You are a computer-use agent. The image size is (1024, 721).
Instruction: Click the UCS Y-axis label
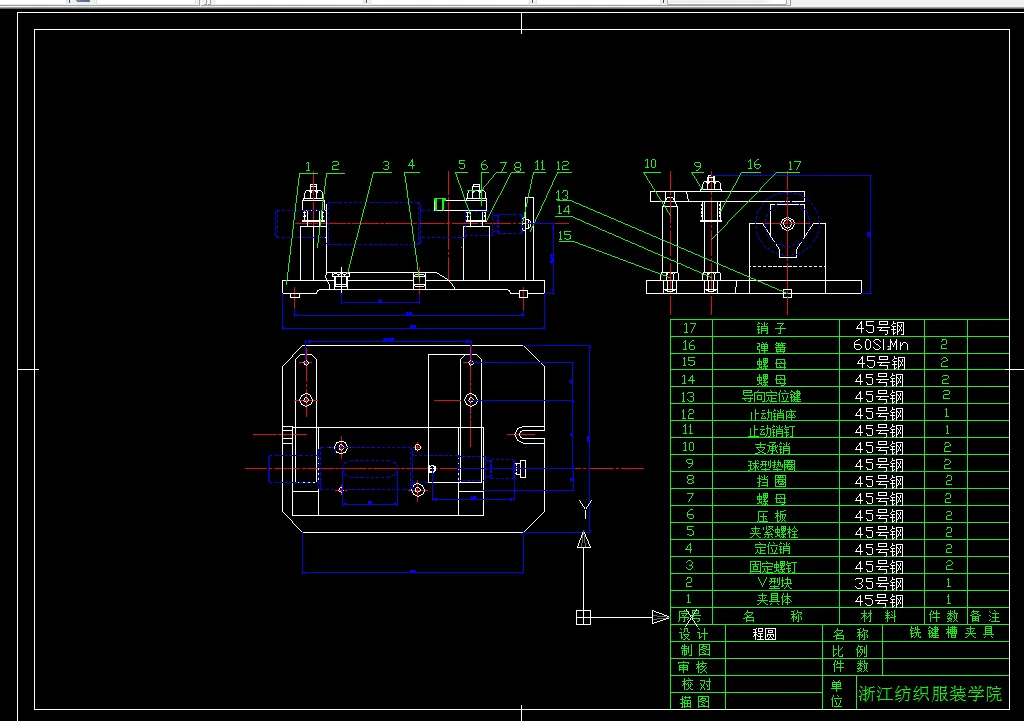pos(585,509)
